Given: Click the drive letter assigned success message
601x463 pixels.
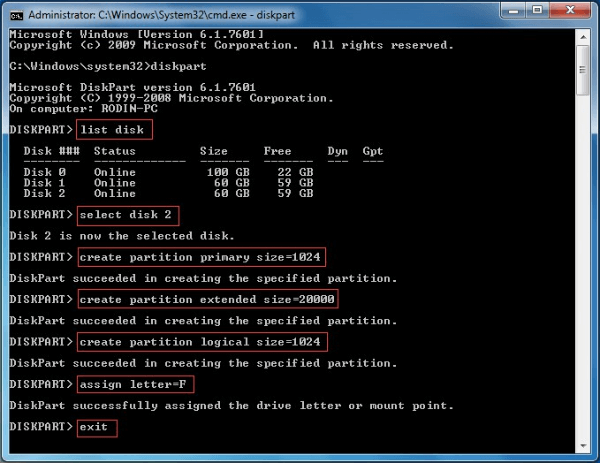Looking at the screenshot, I should coord(232,406).
